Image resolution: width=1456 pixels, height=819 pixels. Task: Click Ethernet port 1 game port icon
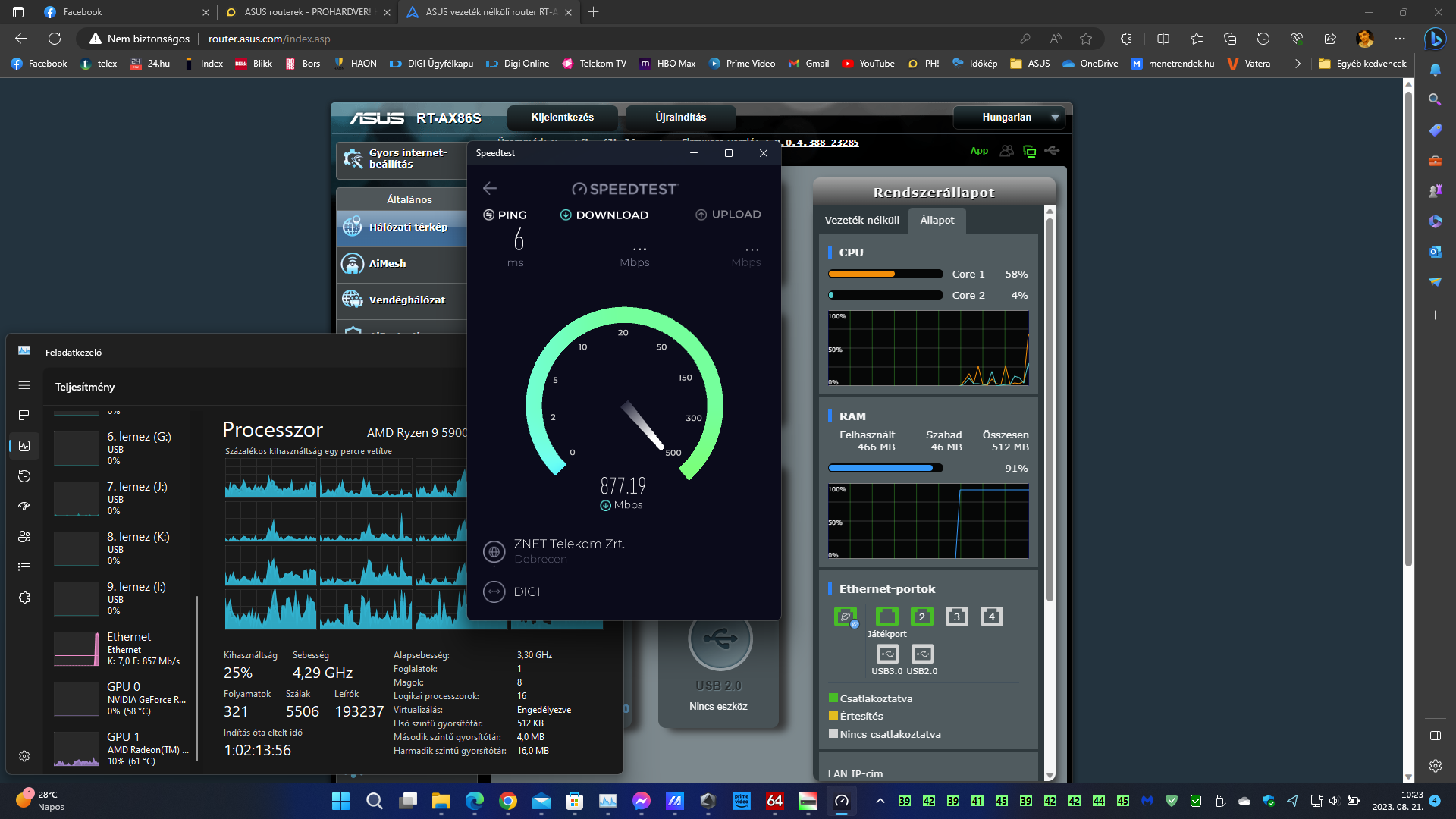tap(887, 617)
